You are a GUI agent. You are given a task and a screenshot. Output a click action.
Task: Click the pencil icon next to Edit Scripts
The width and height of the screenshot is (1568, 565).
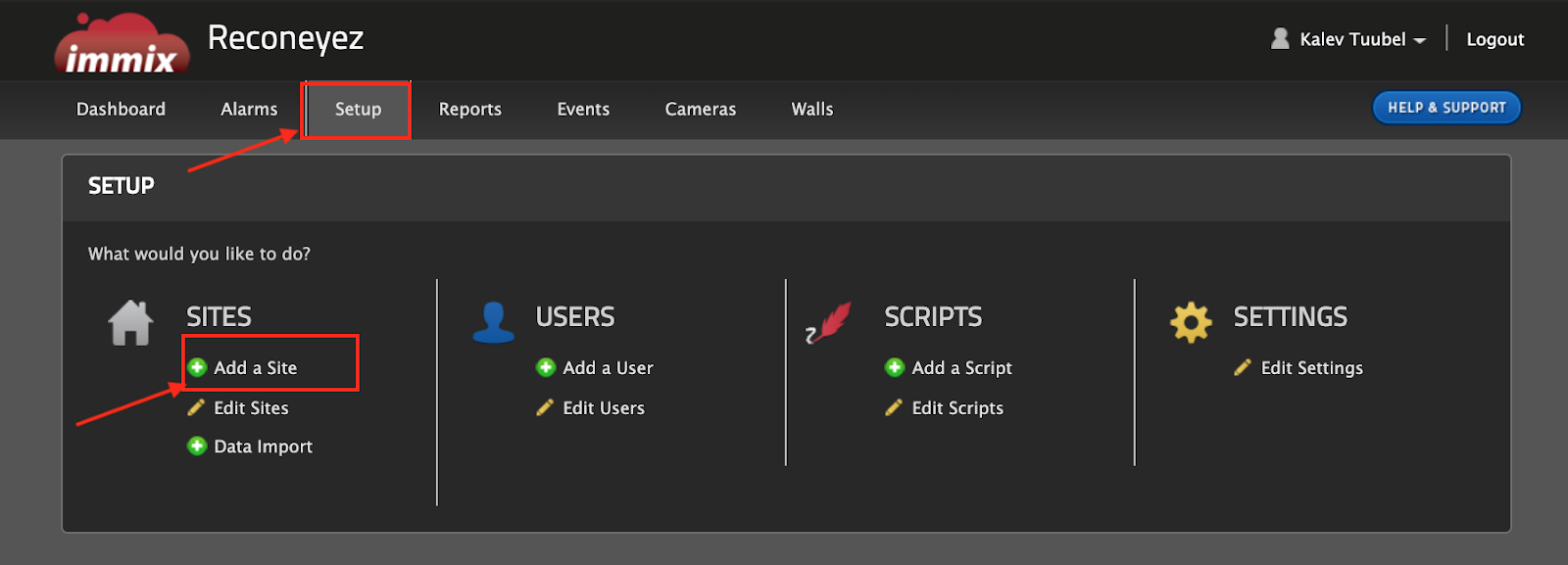tap(894, 407)
